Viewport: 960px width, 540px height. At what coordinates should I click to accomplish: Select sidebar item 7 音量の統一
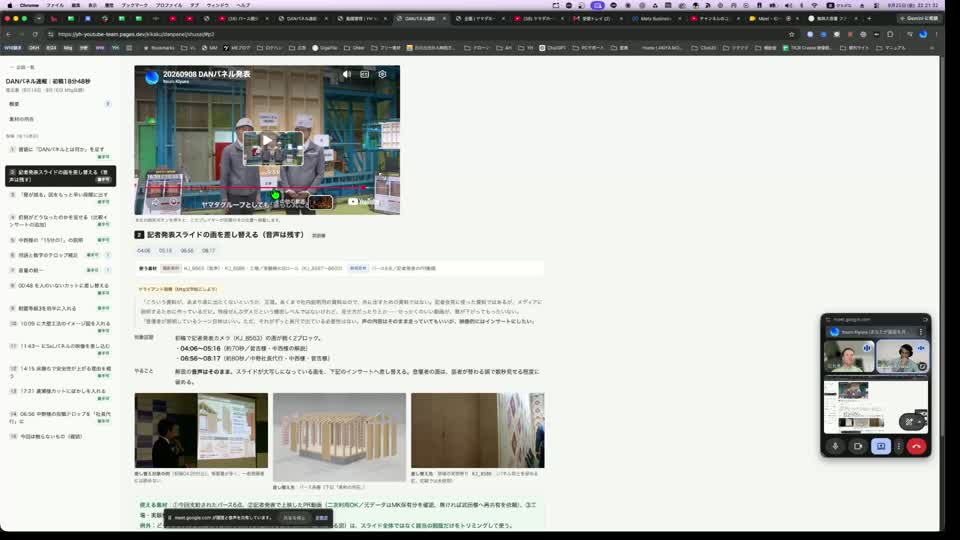click(x=60, y=270)
